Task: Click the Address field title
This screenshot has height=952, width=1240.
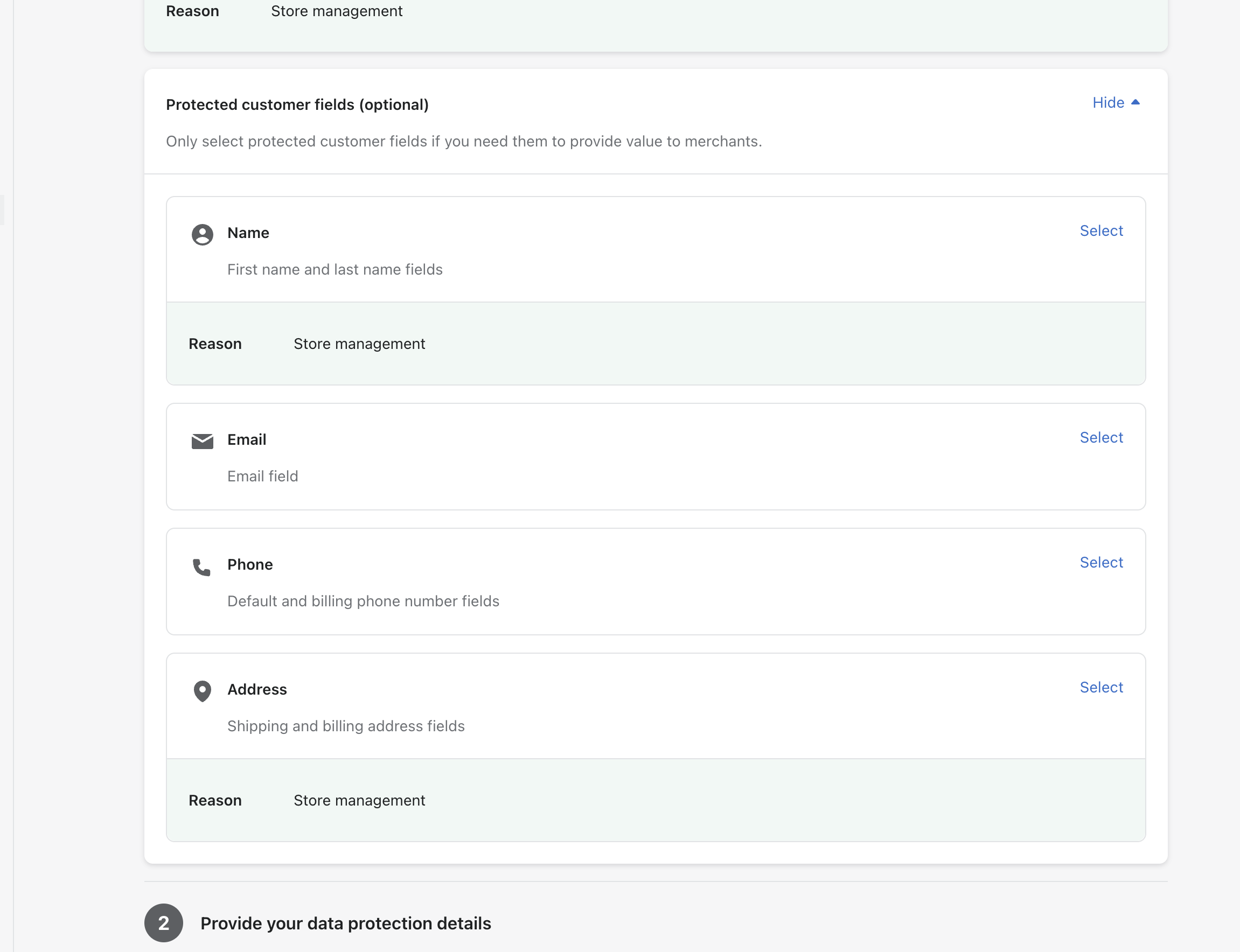Action: coord(257,689)
